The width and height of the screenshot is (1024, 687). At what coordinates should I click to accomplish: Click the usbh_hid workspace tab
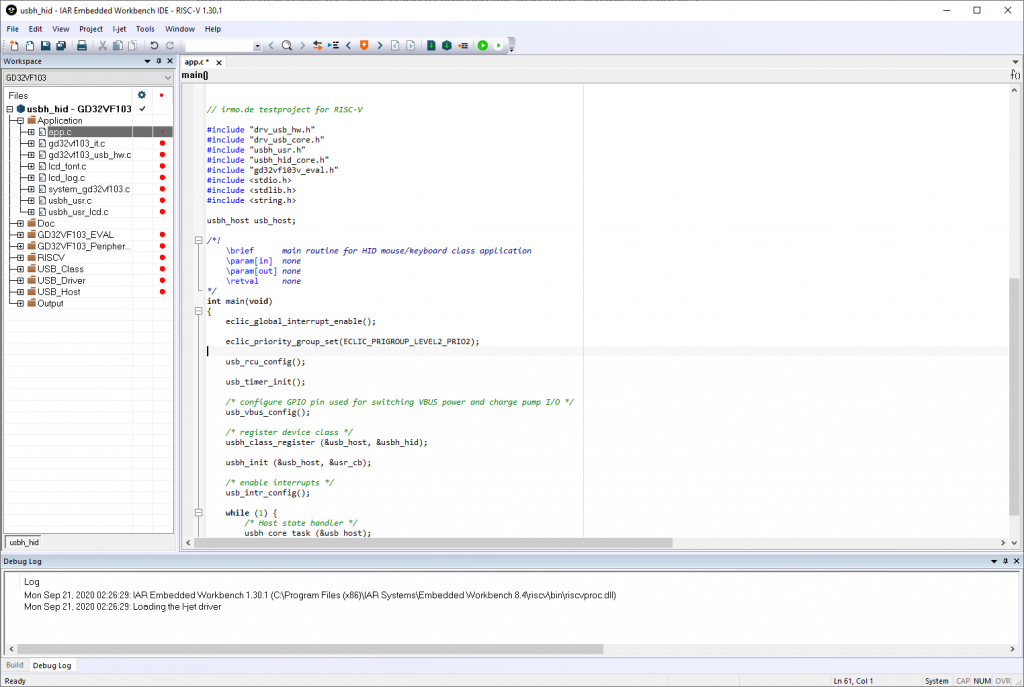(24, 542)
